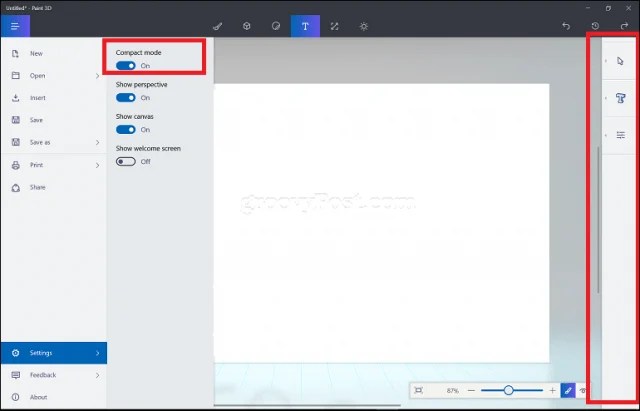Open the About menu entry

coord(53,397)
